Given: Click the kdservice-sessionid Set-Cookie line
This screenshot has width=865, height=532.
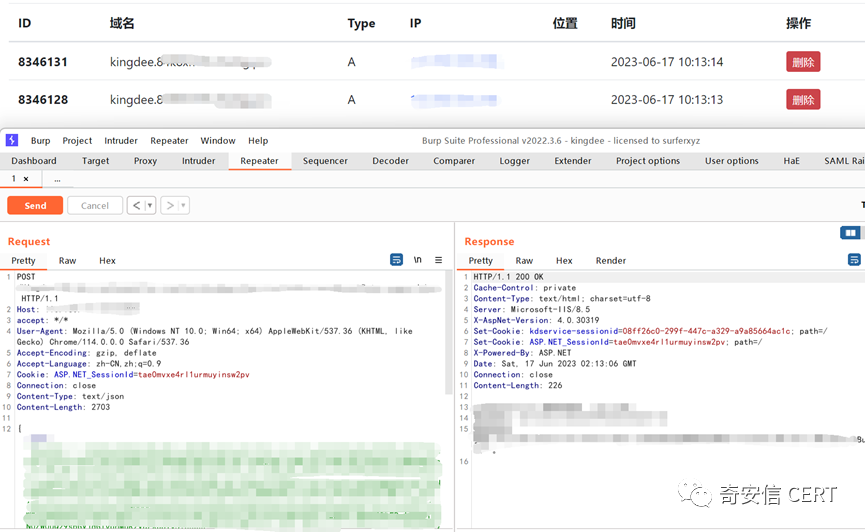Looking at the screenshot, I should 650,331.
